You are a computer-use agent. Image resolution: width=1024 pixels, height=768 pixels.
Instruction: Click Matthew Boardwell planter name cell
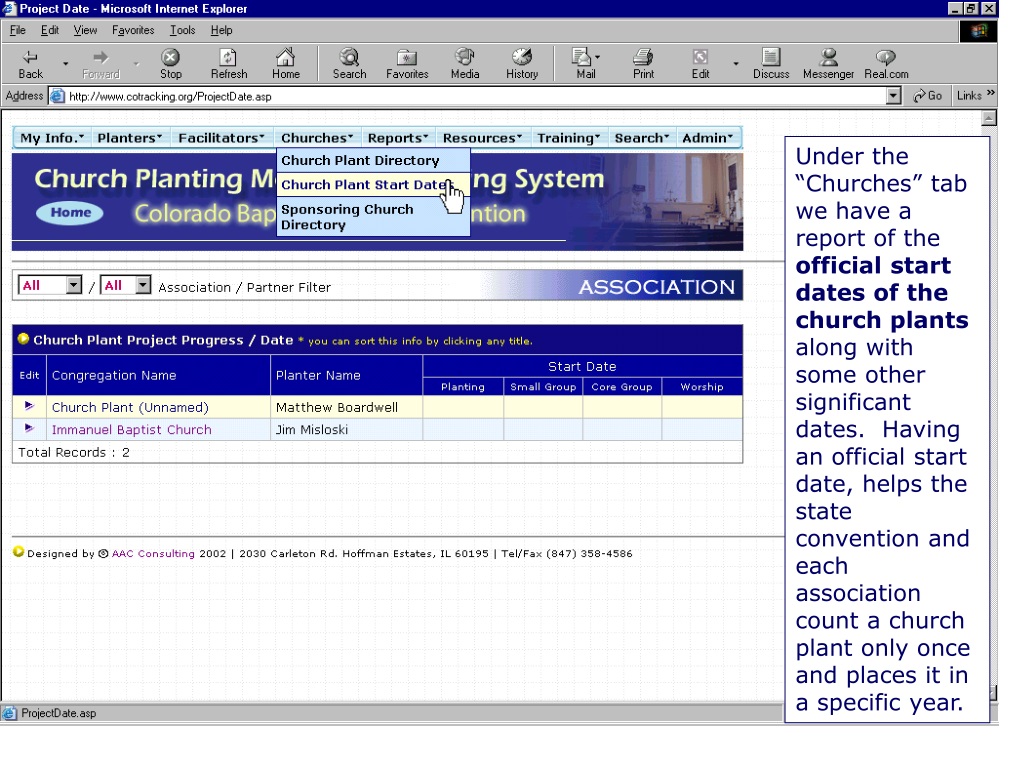click(x=347, y=407)
